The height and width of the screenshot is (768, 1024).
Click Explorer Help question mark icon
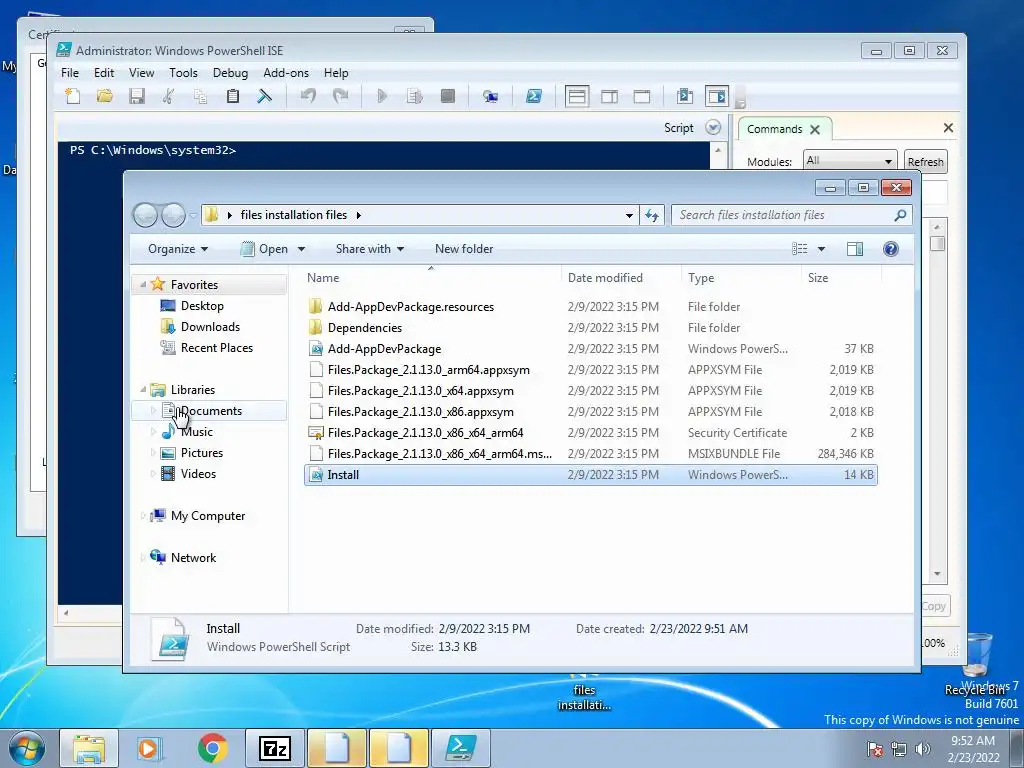pyautogui.click(x=891, y=249)
